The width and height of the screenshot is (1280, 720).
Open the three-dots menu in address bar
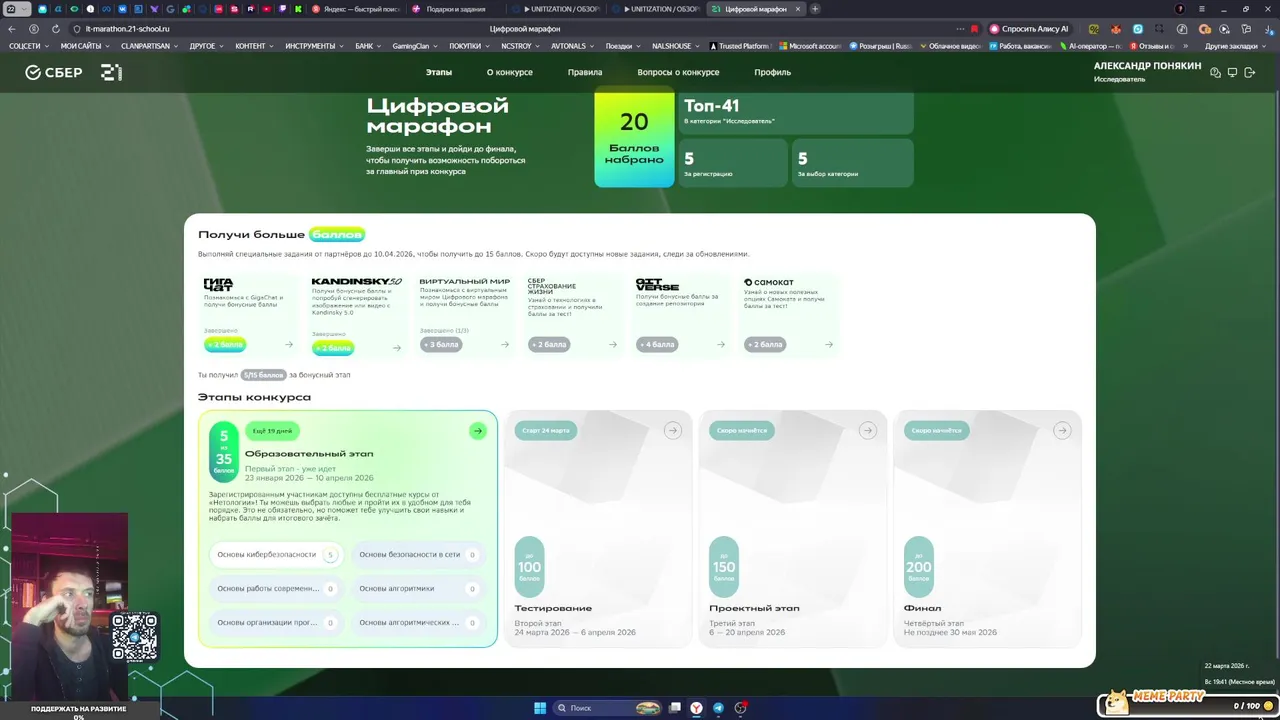[960, 29]
